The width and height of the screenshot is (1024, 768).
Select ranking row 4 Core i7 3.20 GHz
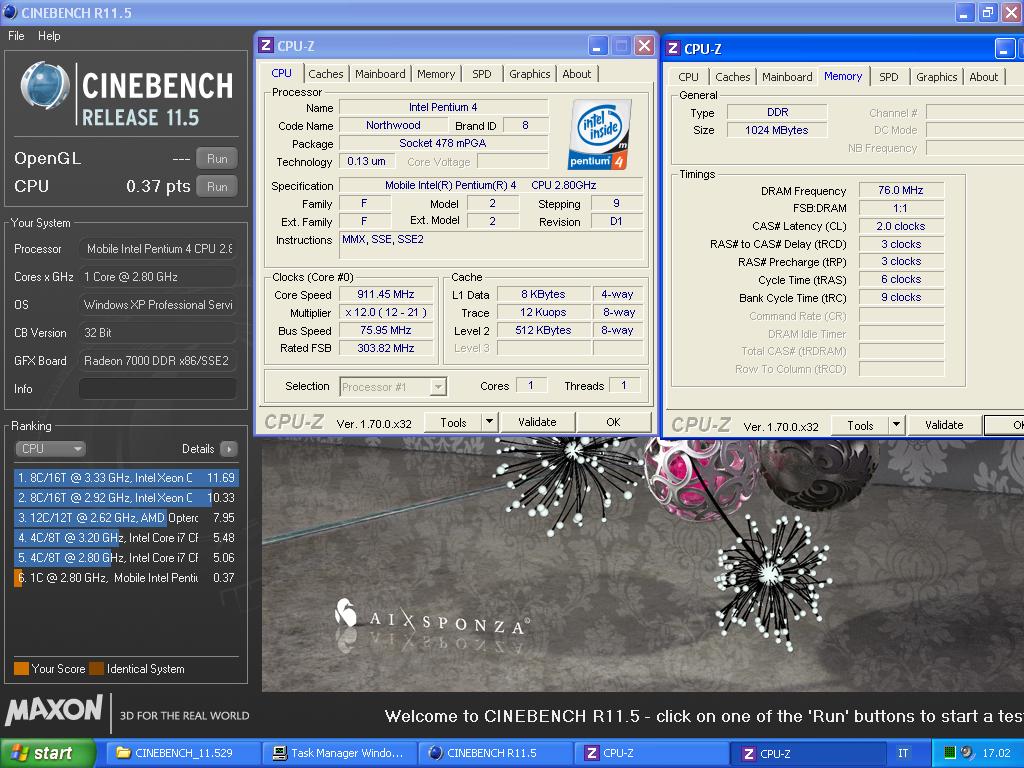click(126, 538)
